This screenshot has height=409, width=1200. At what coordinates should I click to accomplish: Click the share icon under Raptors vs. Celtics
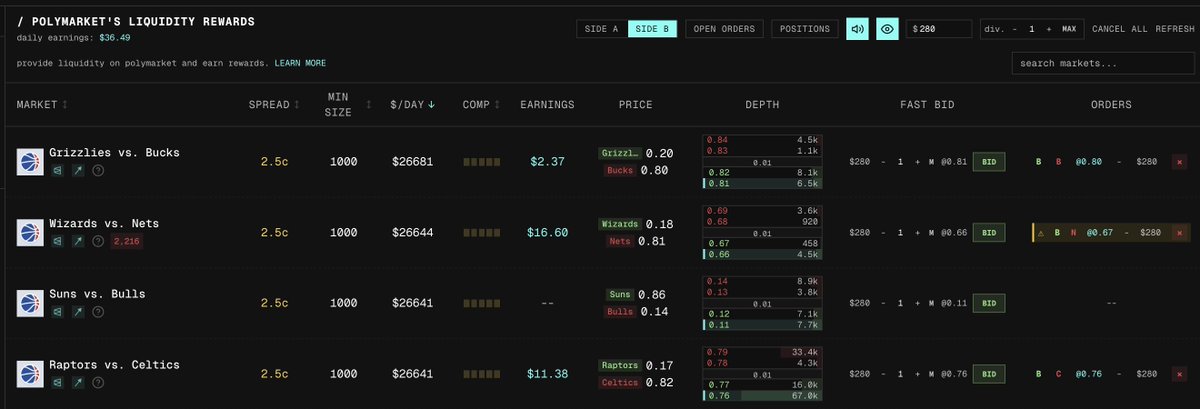point(56,383)
